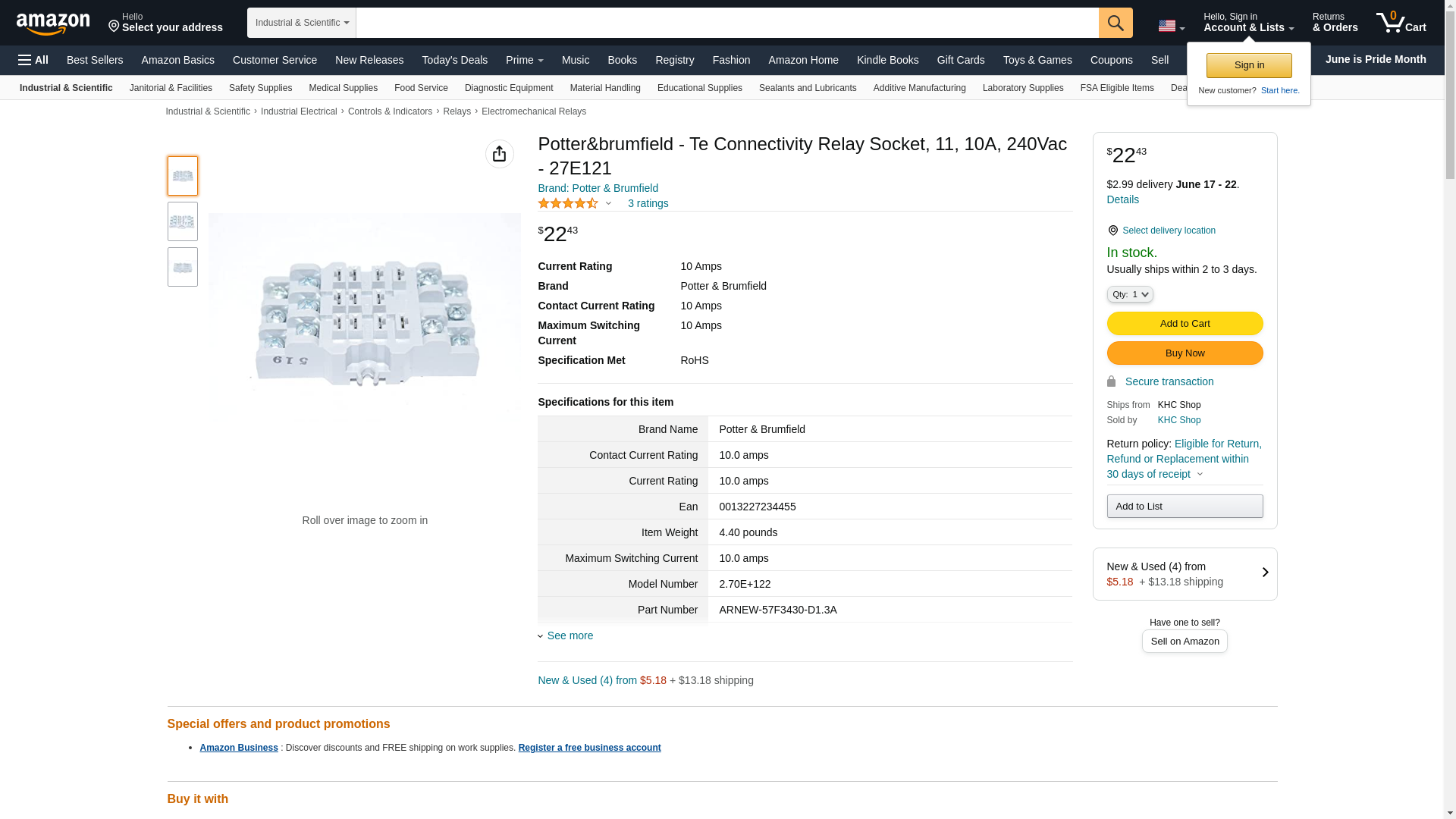Open the shopping cart

pyautogui.click(x=1401, y=23)
